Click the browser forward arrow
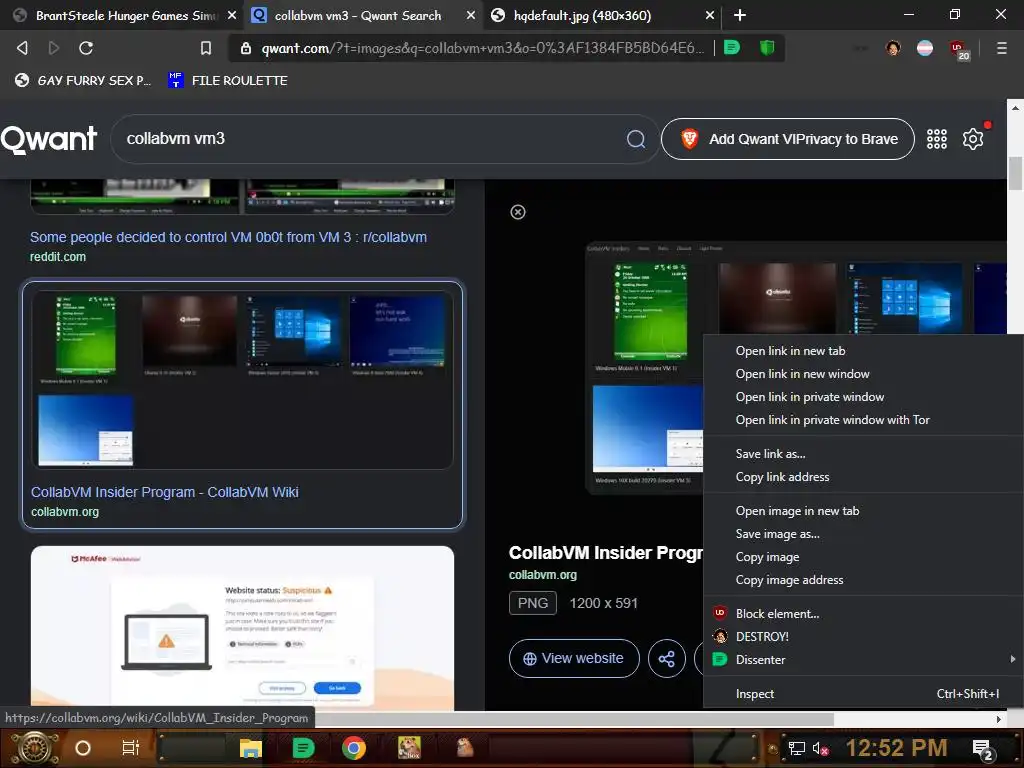 pos(54,48)
